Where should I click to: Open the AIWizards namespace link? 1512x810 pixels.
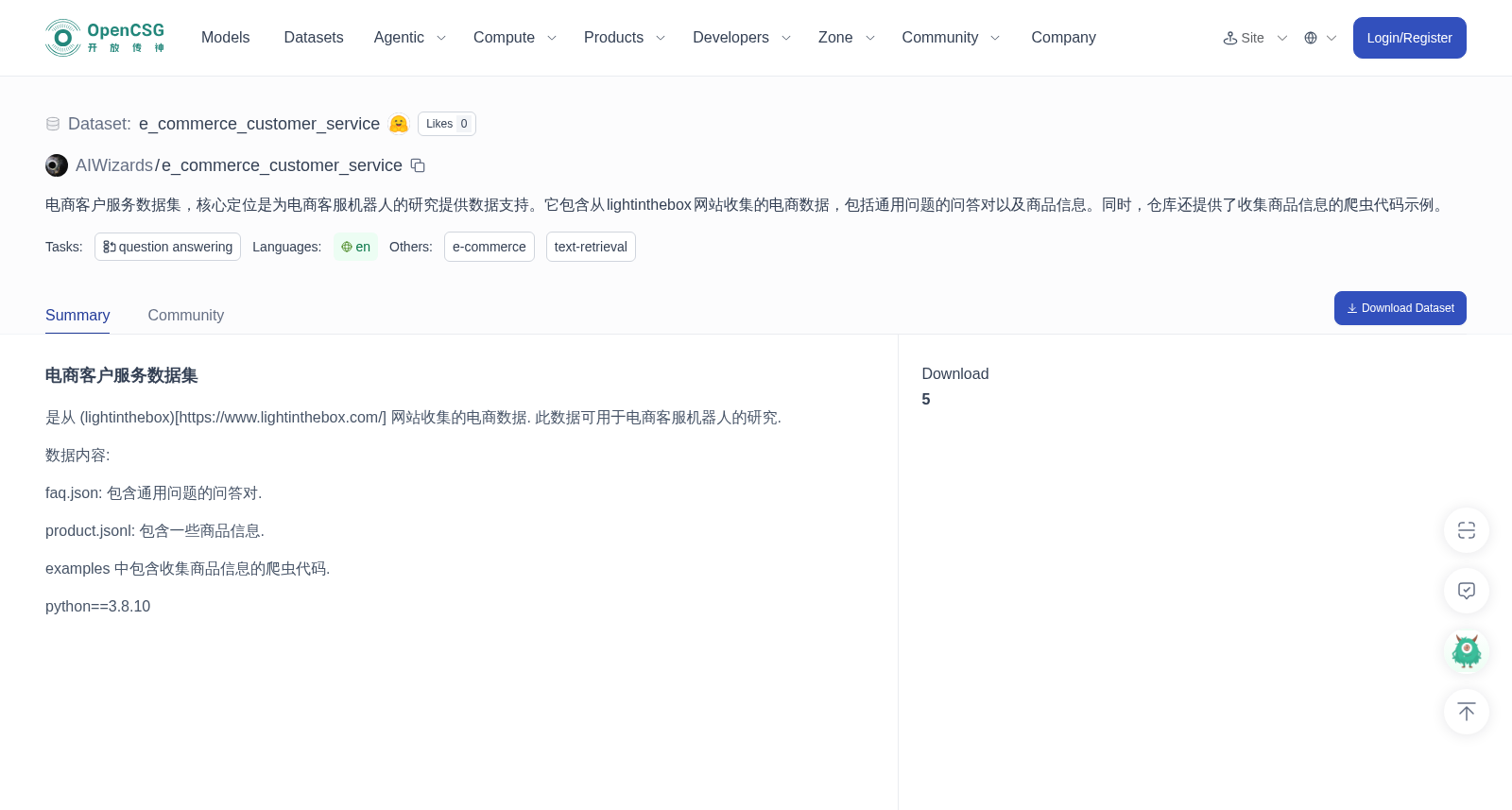click(114, 165)
